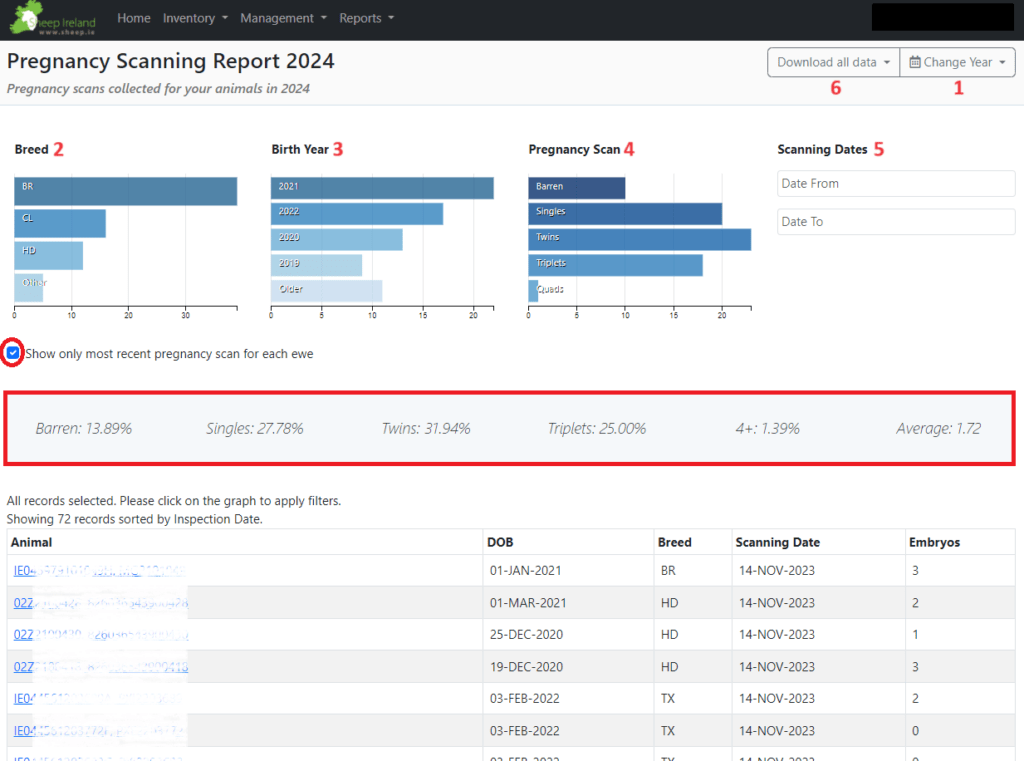Image resolution: width=1024 pixels, height=761 pixels.
Task: Open the Management menu
Action: point(284,18)
